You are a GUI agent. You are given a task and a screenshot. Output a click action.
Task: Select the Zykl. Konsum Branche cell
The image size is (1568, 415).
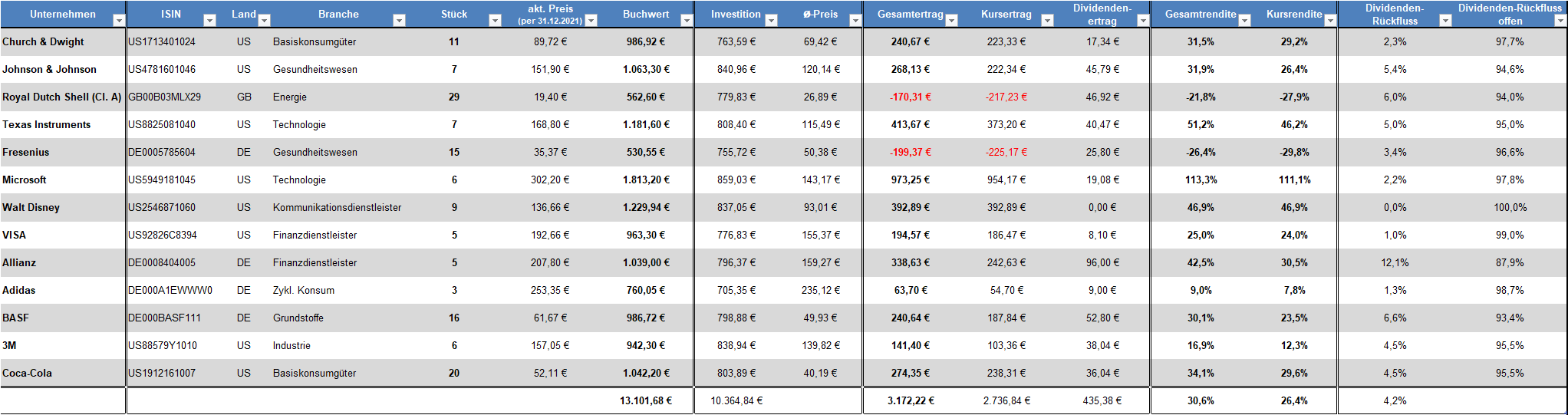[304, 290]
